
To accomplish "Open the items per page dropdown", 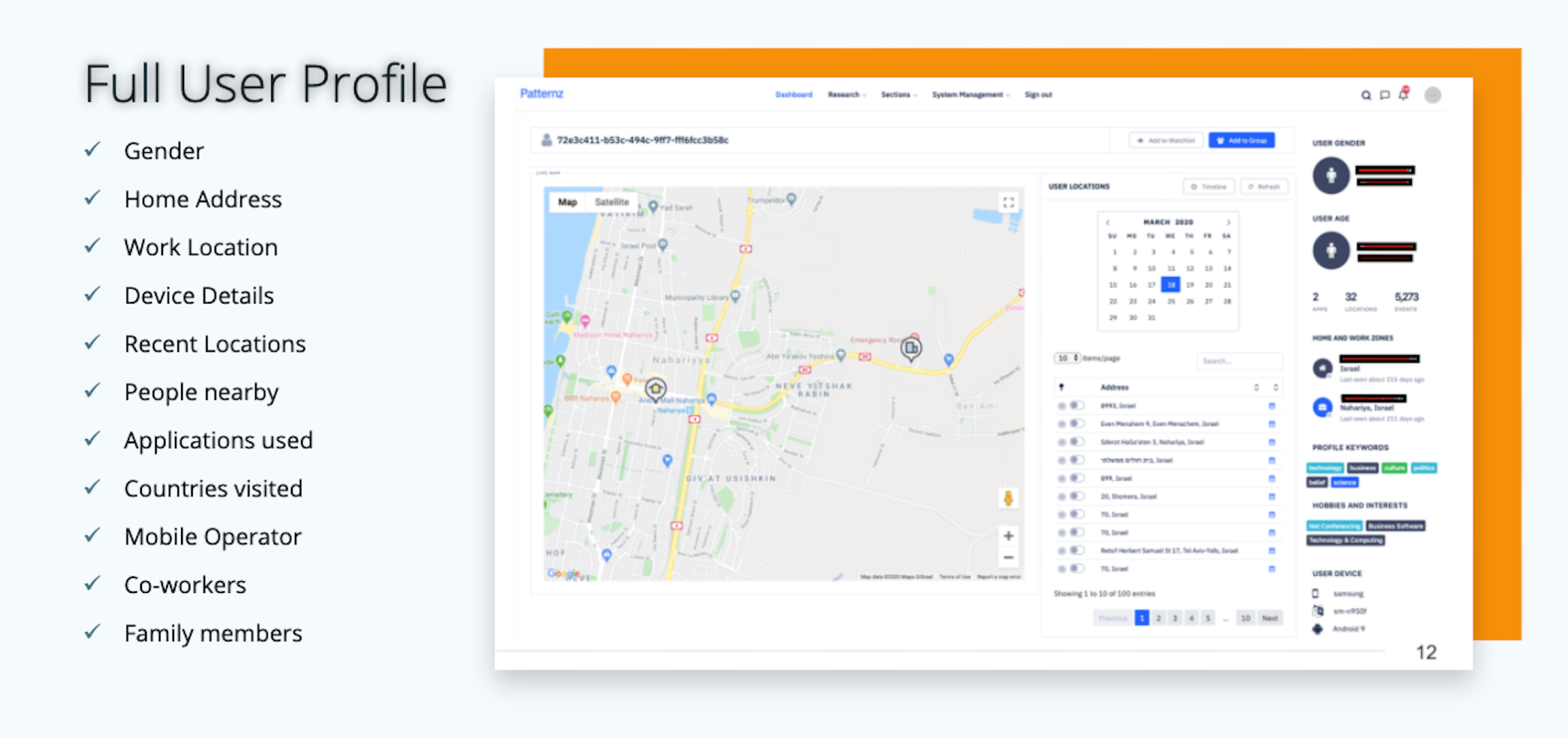I will click(1066, 358).
